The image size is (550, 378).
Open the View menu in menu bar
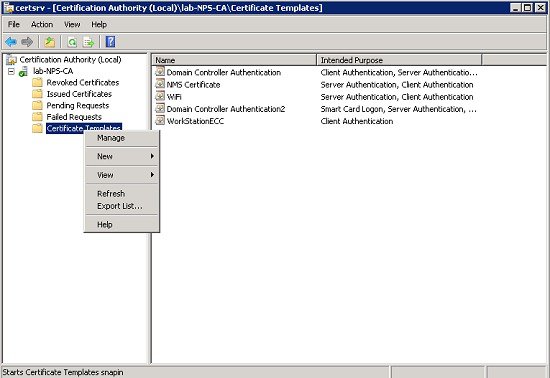pos(72,25)
